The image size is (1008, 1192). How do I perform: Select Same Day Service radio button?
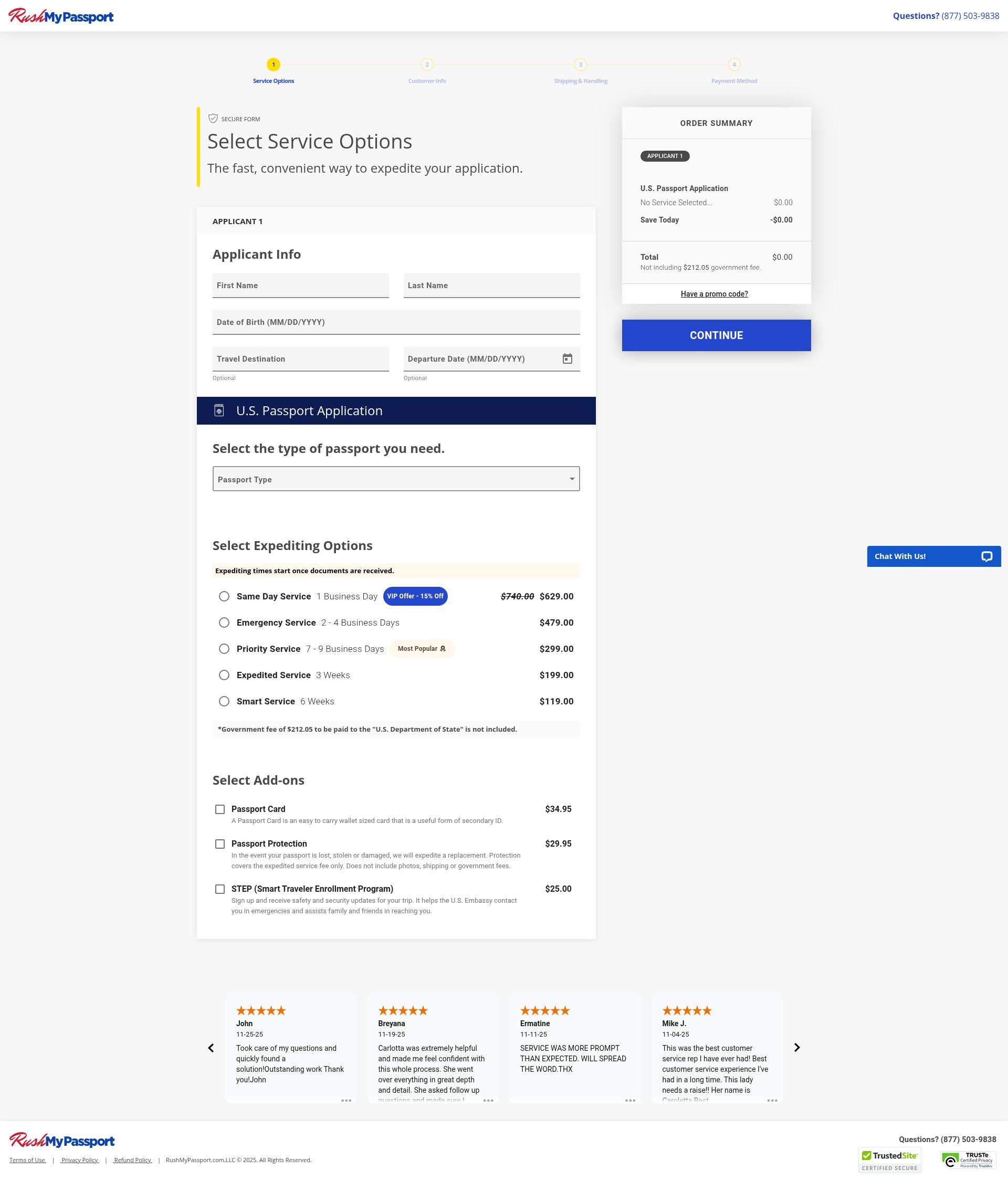click(224, 596)
